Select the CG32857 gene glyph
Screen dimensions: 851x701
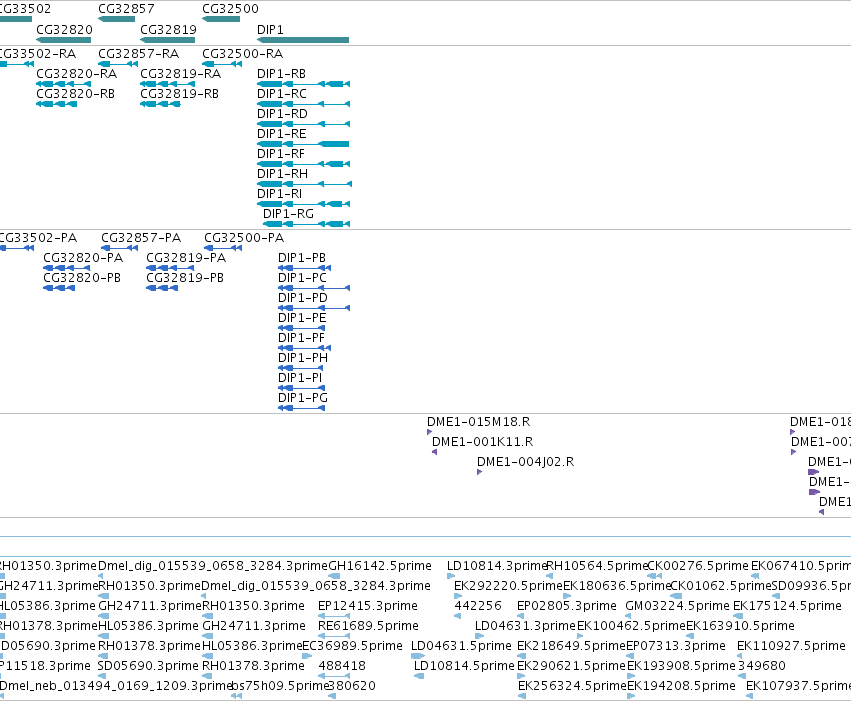[117, 19]
